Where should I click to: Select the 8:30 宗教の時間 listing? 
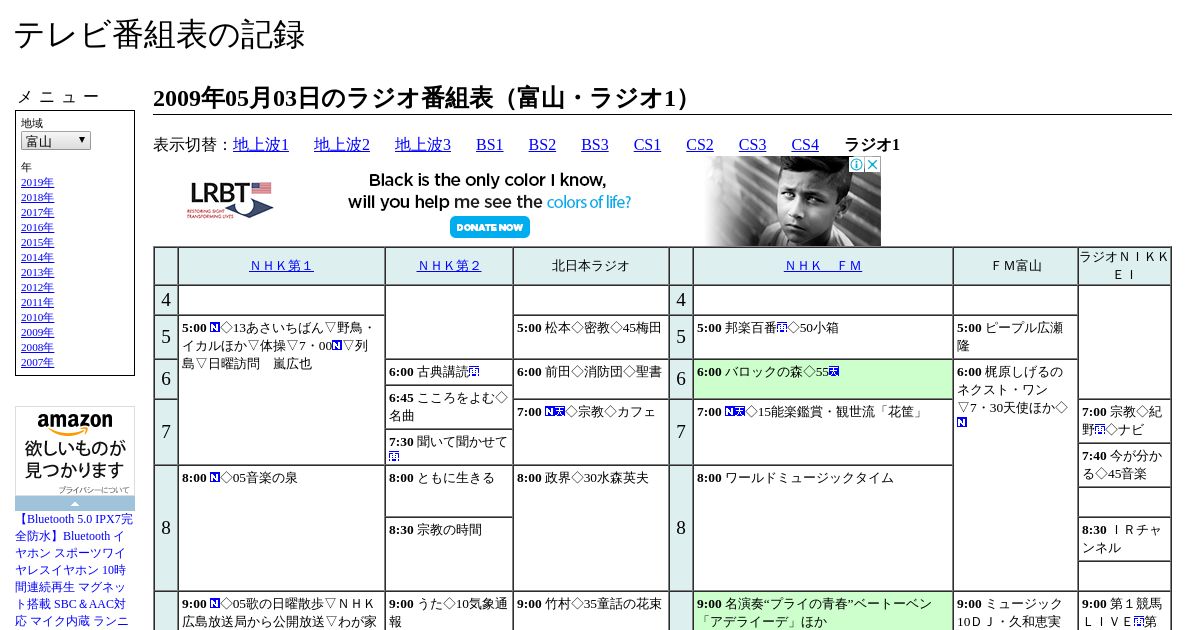(x=449, y=554)
